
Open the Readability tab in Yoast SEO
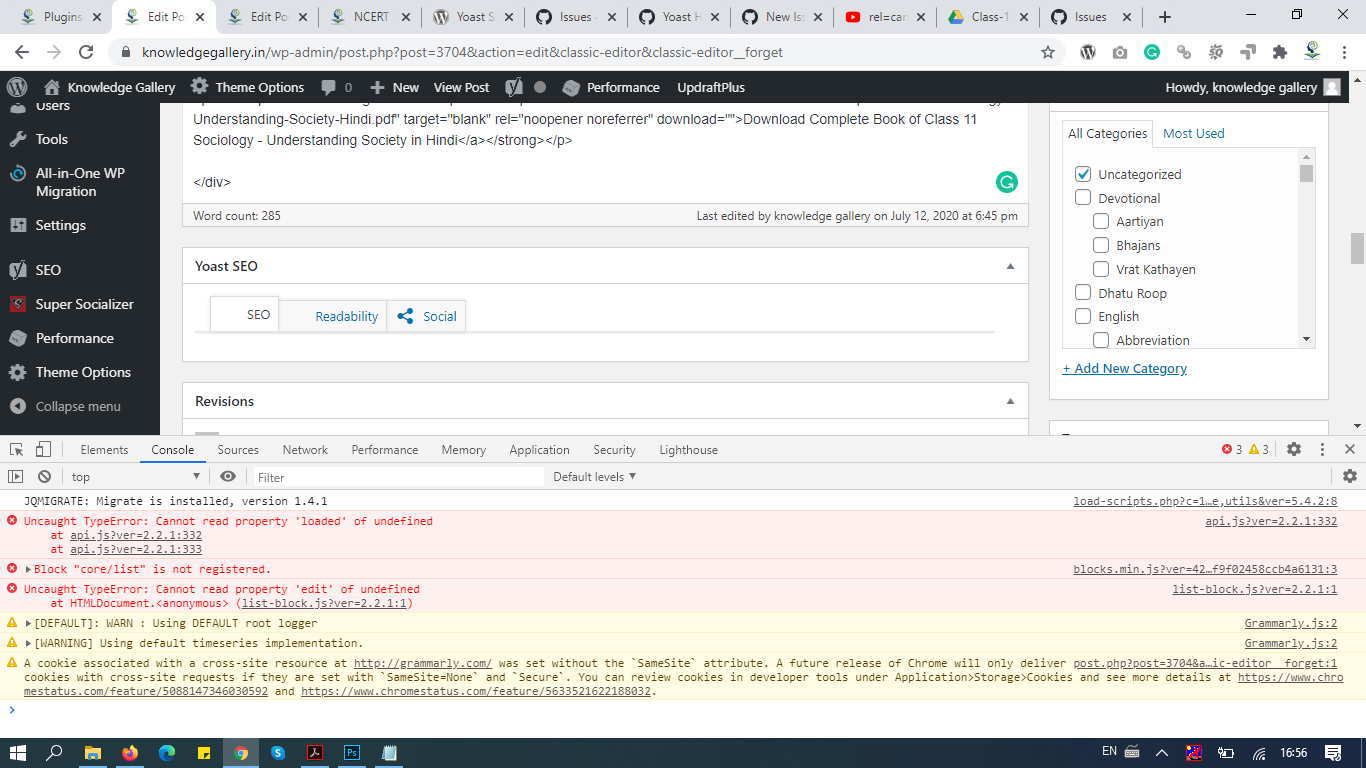pyautogui.click(x=348, y=315)
